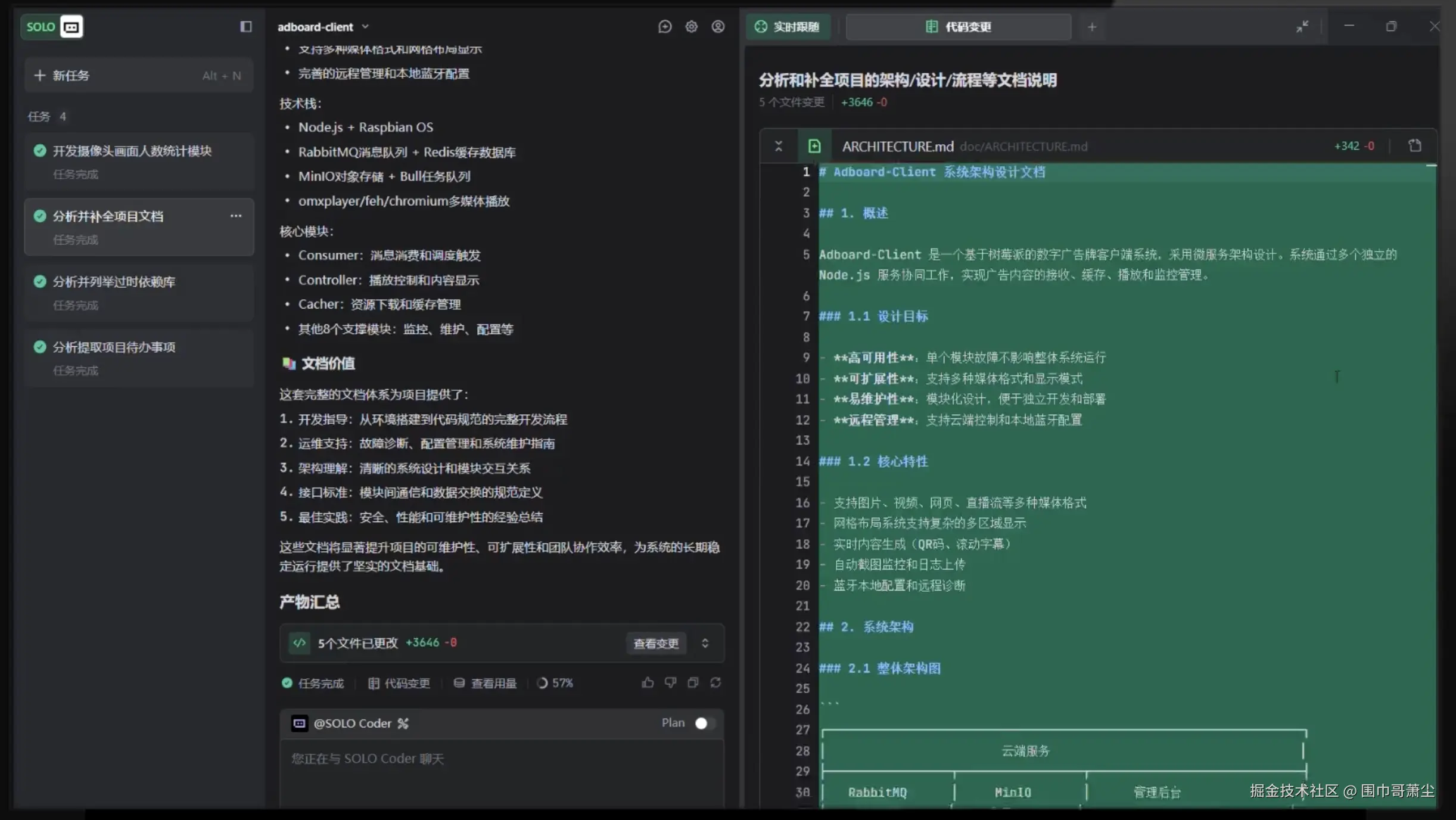Screen dimensions: 1456x820
Task: Click the 任务 4 section label
Action: point(47,117)
